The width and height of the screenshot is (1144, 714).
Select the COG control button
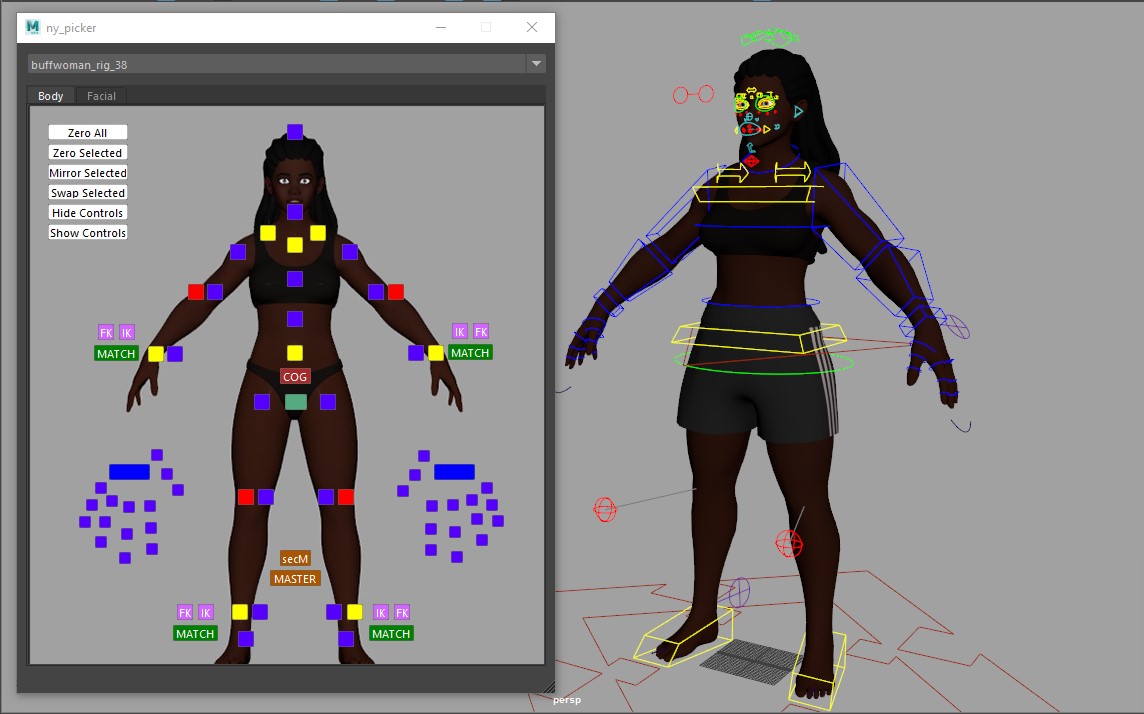295,376
